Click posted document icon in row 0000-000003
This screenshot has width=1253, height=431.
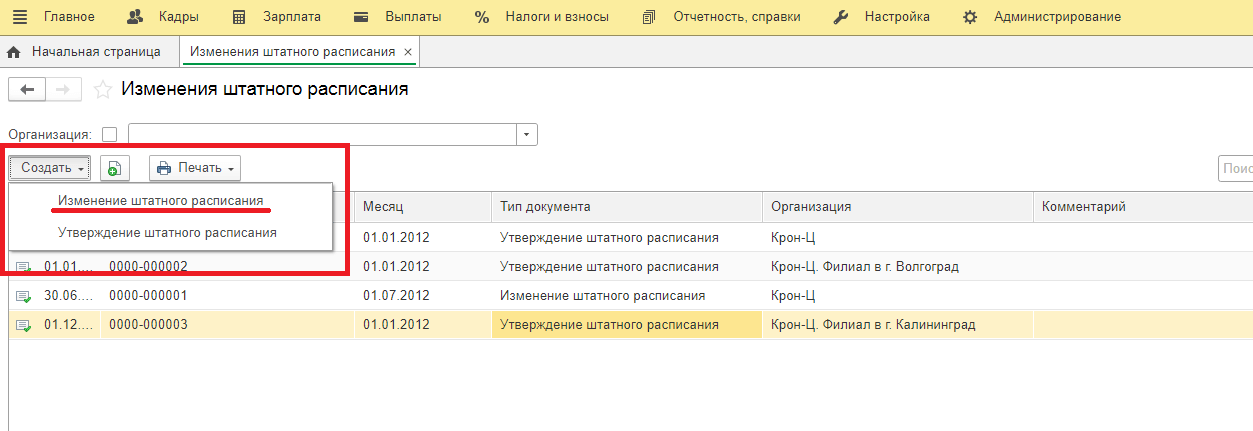click(24, 325)
